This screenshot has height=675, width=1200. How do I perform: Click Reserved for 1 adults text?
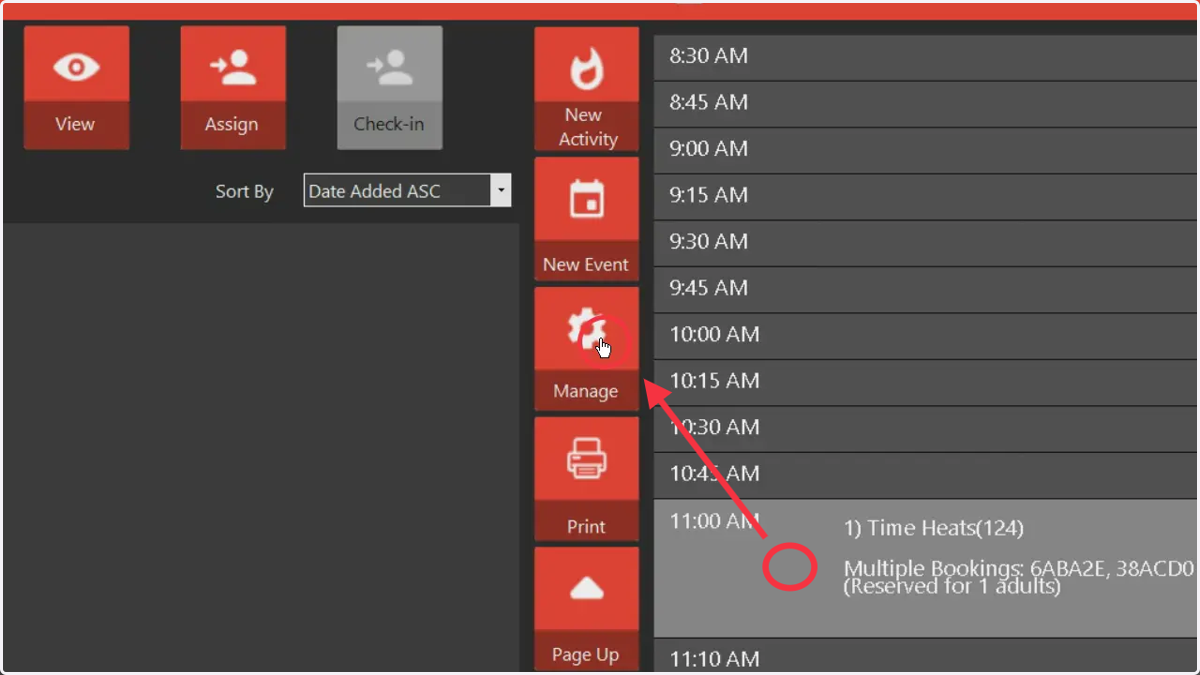(952, 587)
